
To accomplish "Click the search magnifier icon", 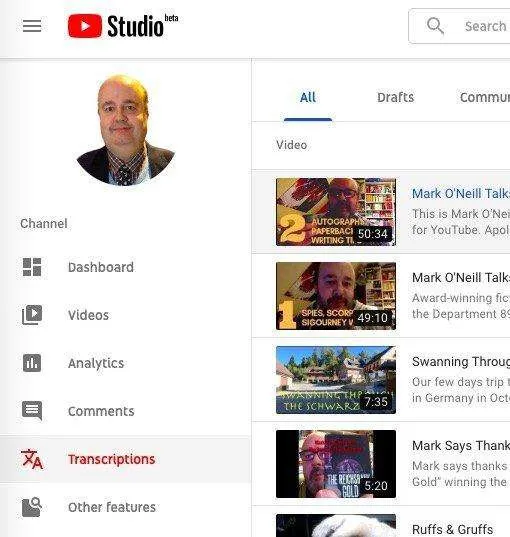I will point(435,26).
